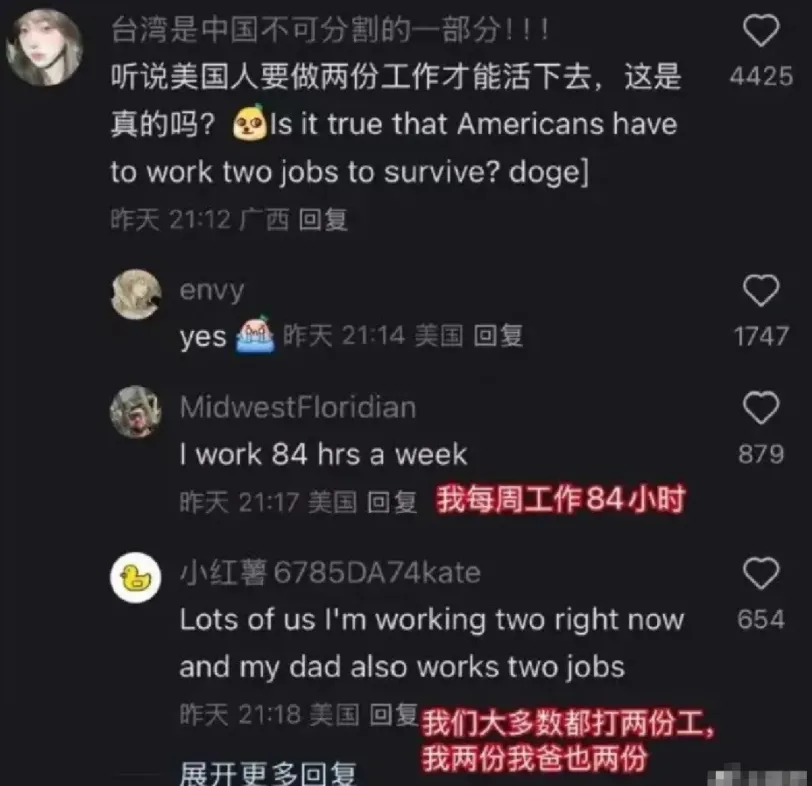Open the yellow duck avatar profile
The image size is (812, 786).
tap(136, 577)
